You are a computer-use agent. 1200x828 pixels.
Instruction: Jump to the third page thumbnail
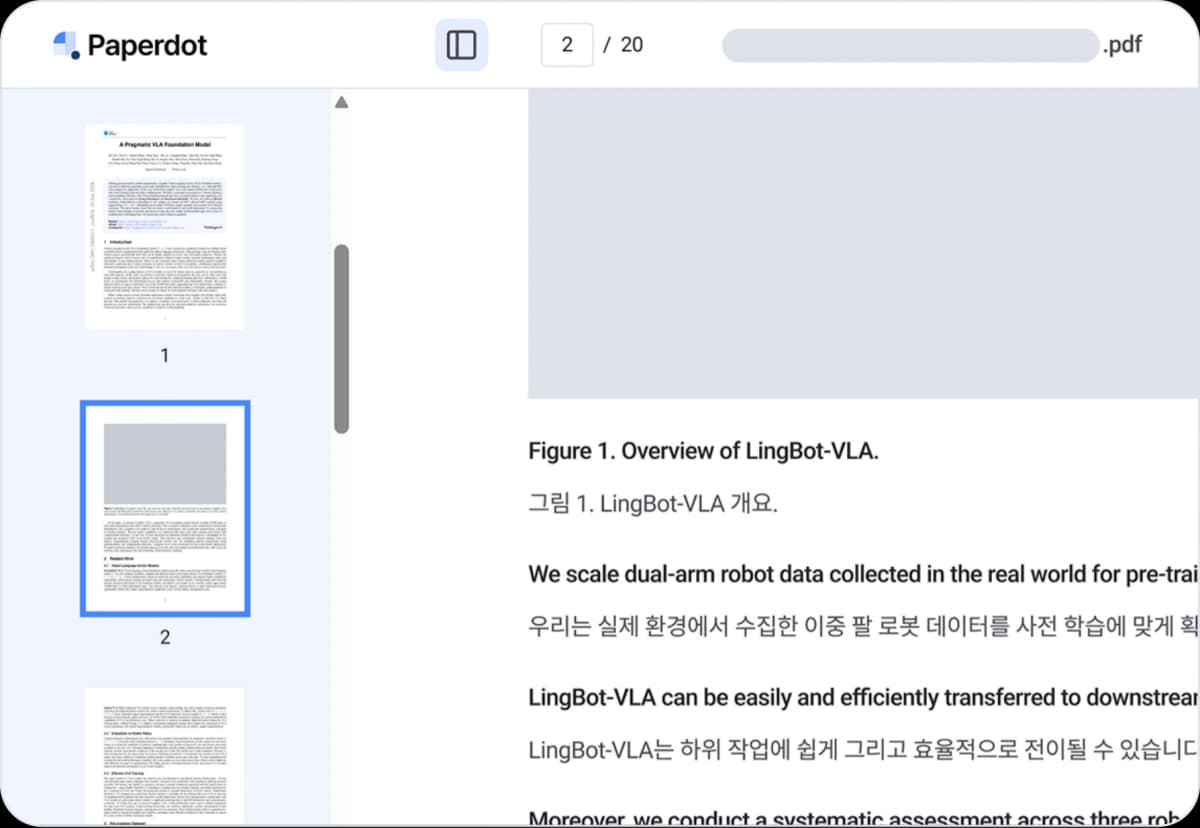coord(165,755)
